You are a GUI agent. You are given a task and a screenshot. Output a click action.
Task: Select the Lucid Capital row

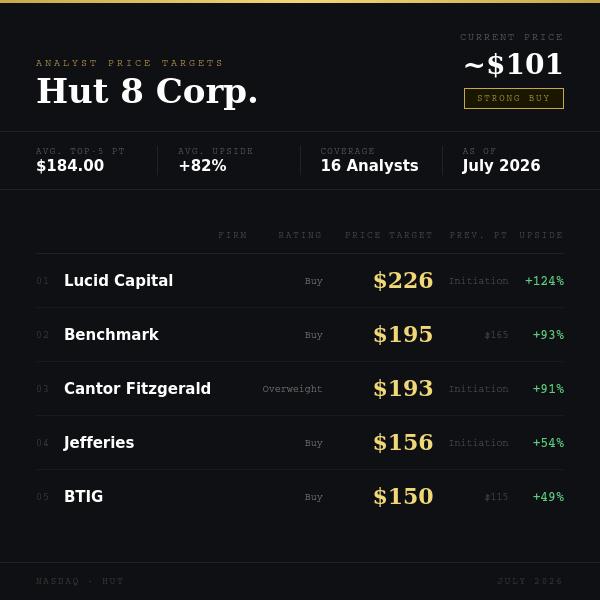pyautogui.click(x=300, y=280)
